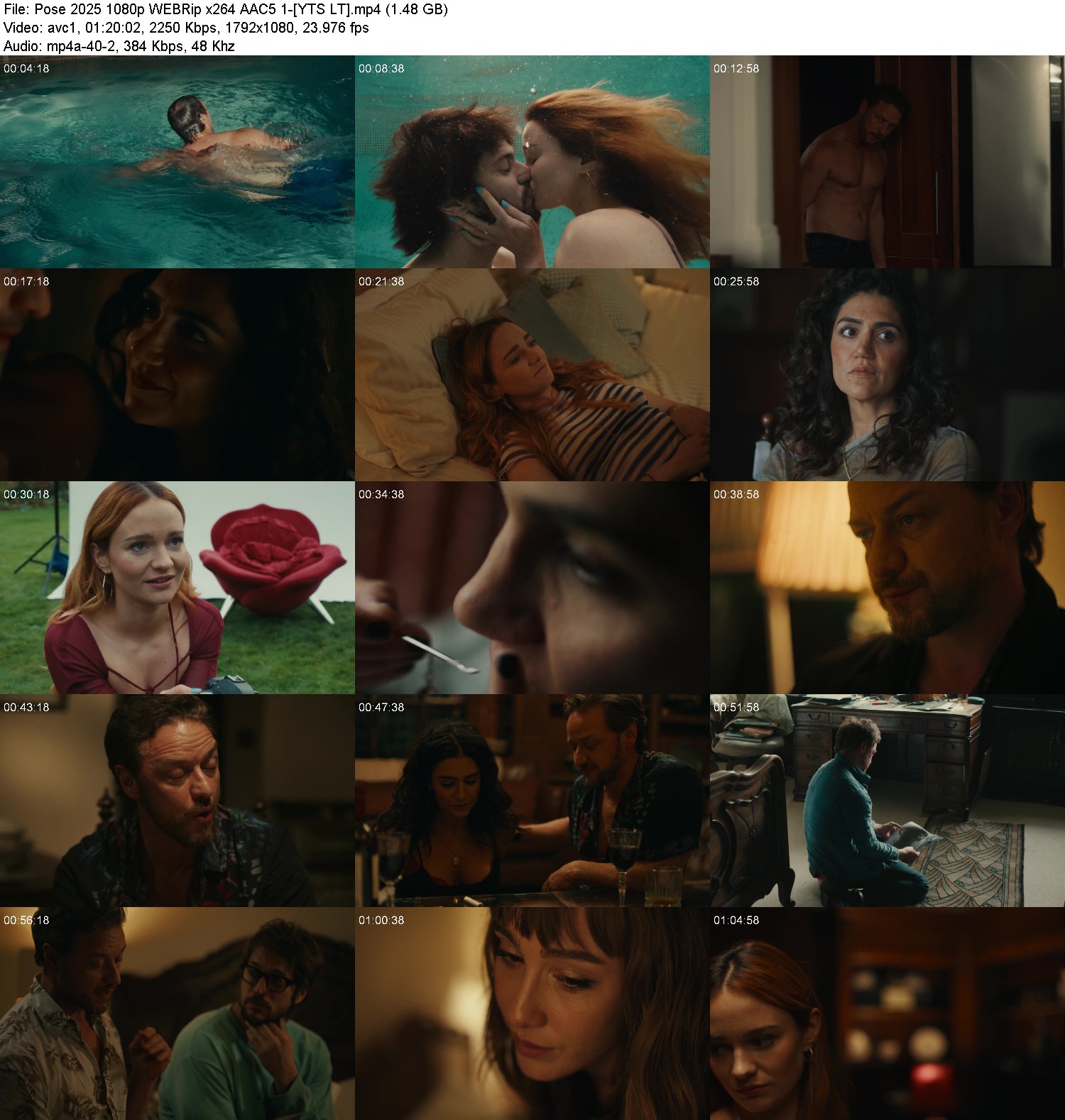Select the kneeling man frame at 00:51:58
This screenshot has height=1120, width=1065.
coord(887,801)
